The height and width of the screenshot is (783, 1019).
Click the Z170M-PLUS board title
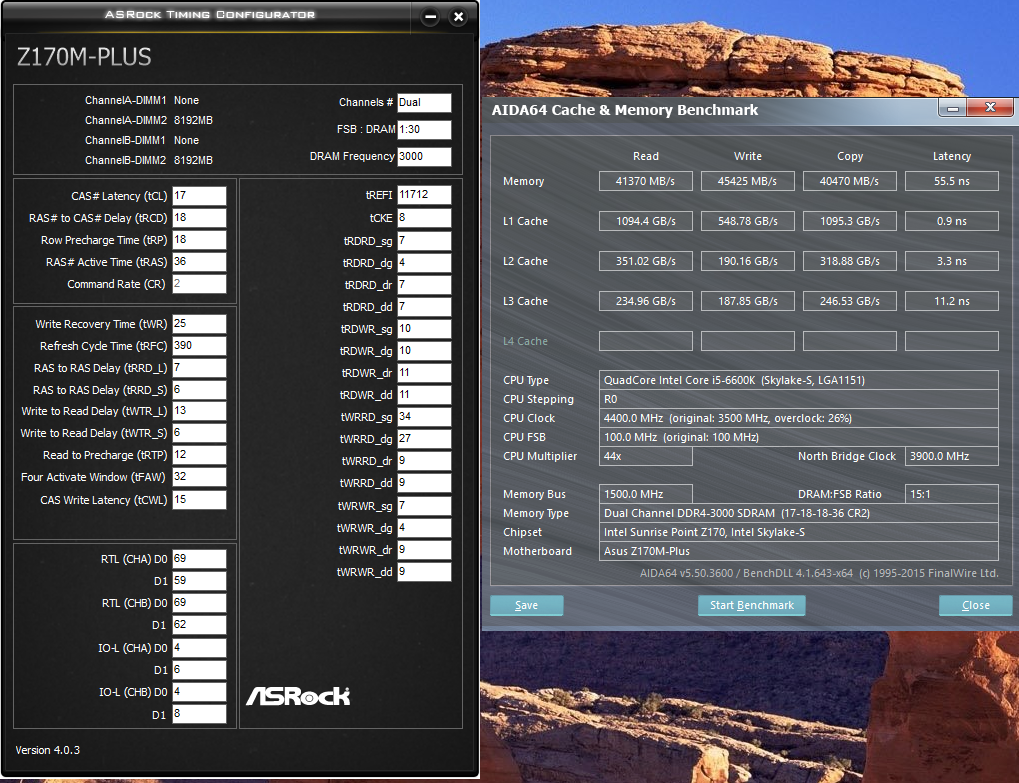[x=84, y=57]
